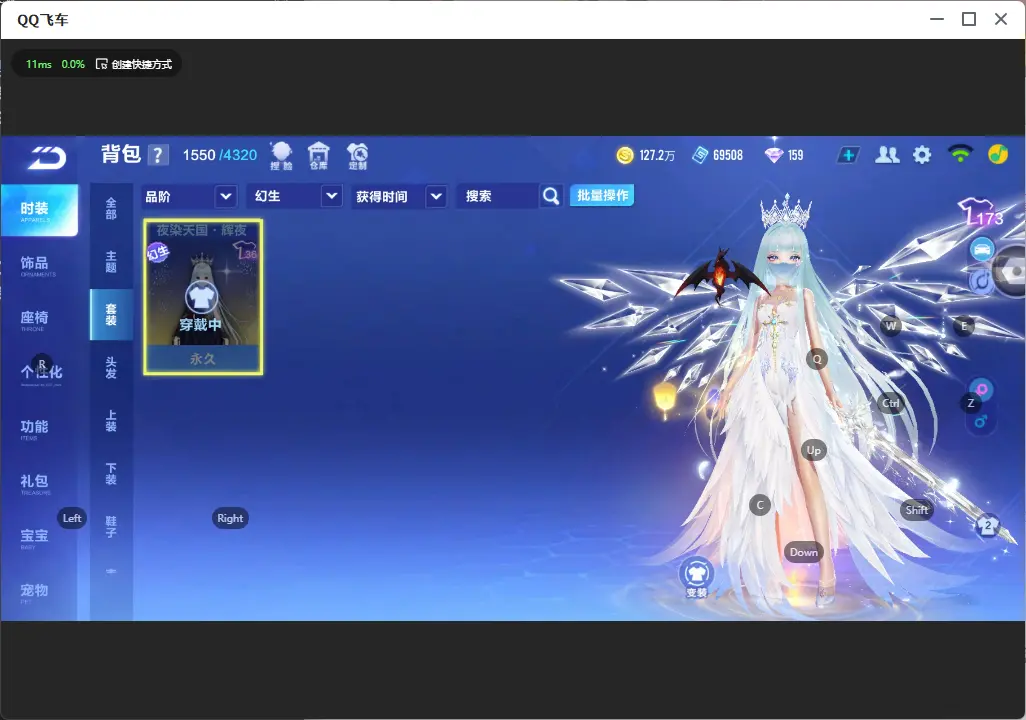Click the 1550/4320 capacity counter
The width and height of the screenshot is (1026, 720).
[220, 155]
